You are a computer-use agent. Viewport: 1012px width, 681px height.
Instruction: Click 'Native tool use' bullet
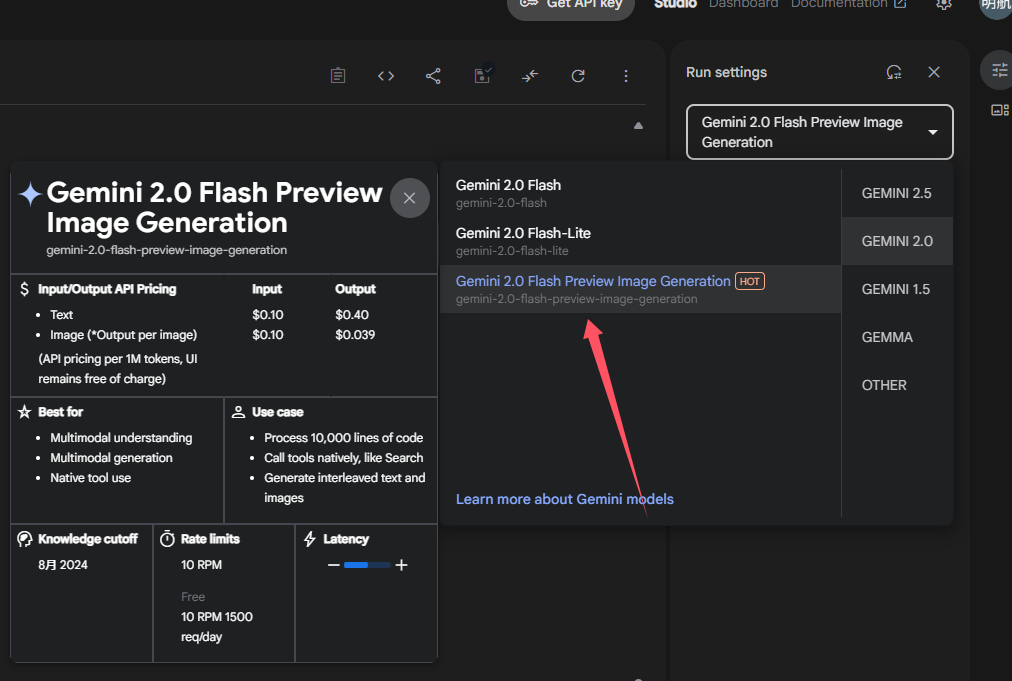[x=90, y=478]
